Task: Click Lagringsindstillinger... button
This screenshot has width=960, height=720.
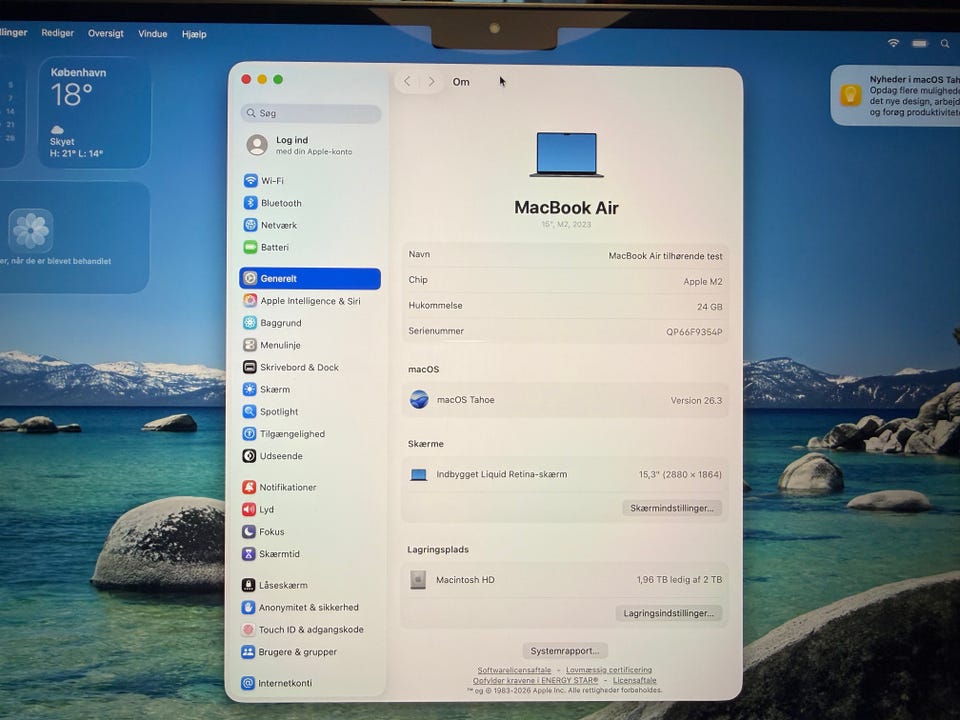Action: click(x=669, y=613)
